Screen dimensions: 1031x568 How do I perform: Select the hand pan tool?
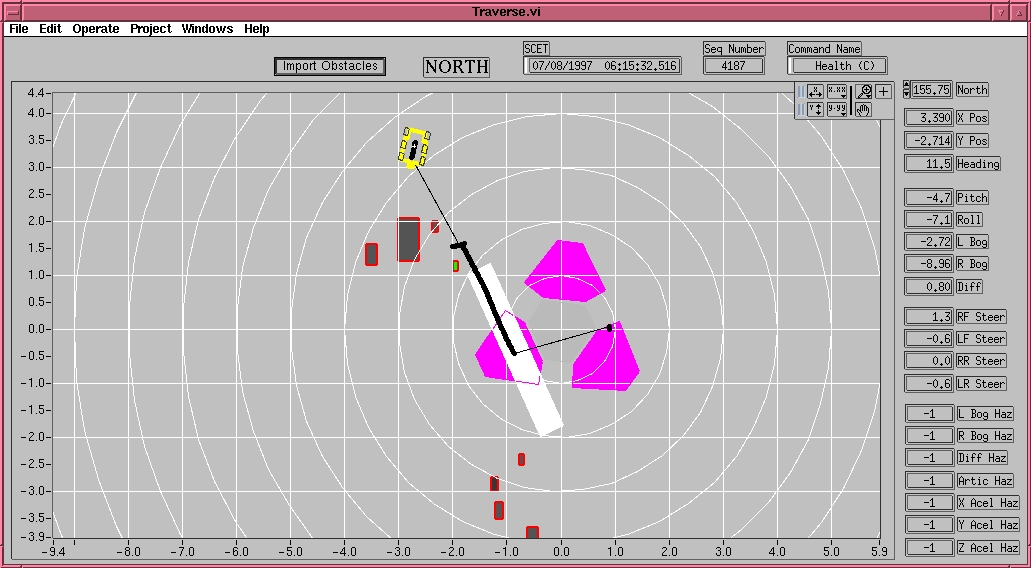863,109
